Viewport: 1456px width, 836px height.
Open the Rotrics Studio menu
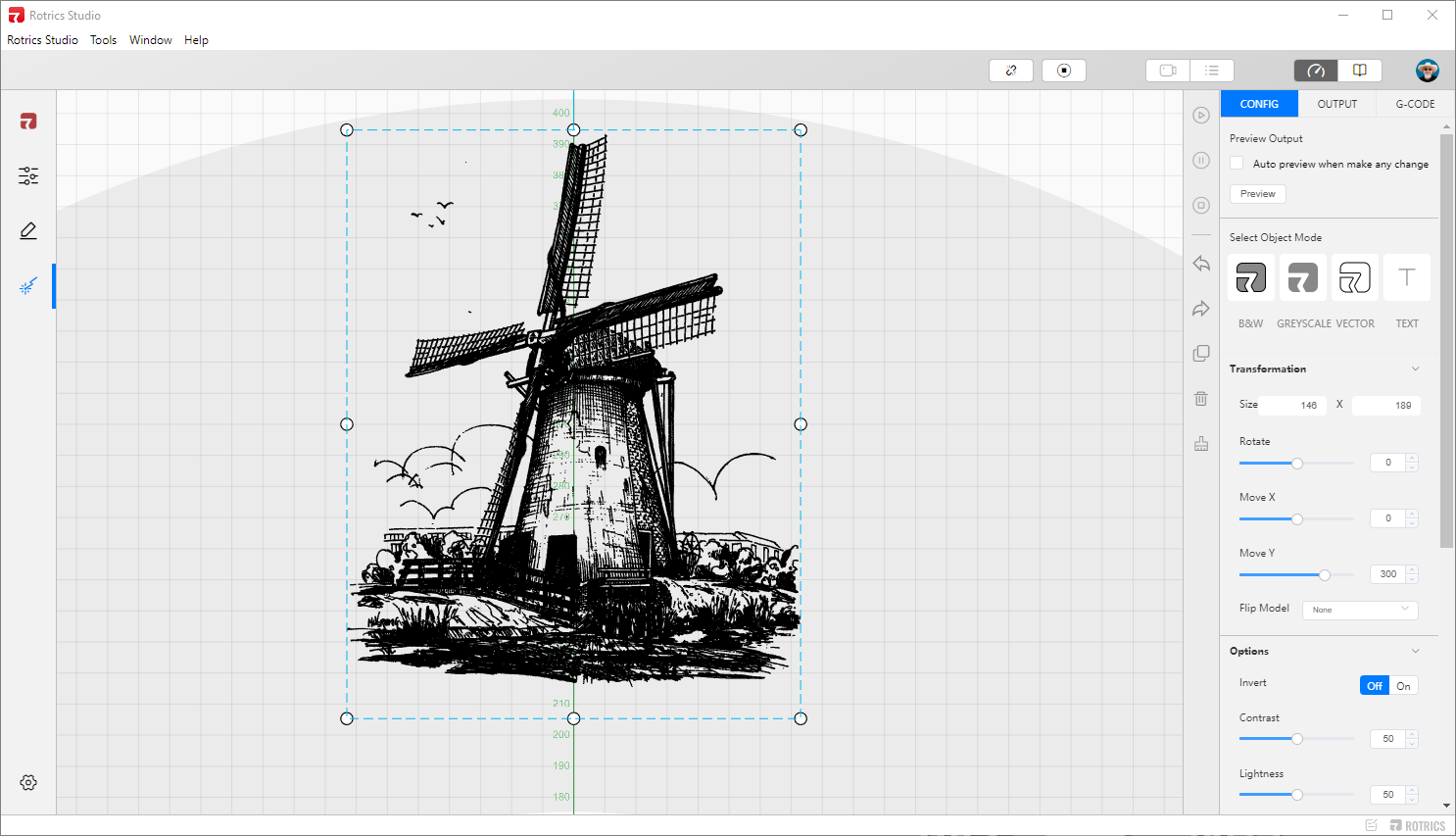(42, 40)
